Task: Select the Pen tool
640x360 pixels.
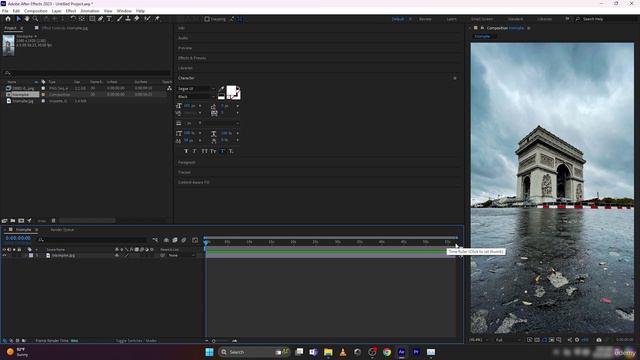Action: (x=100, y=19)
